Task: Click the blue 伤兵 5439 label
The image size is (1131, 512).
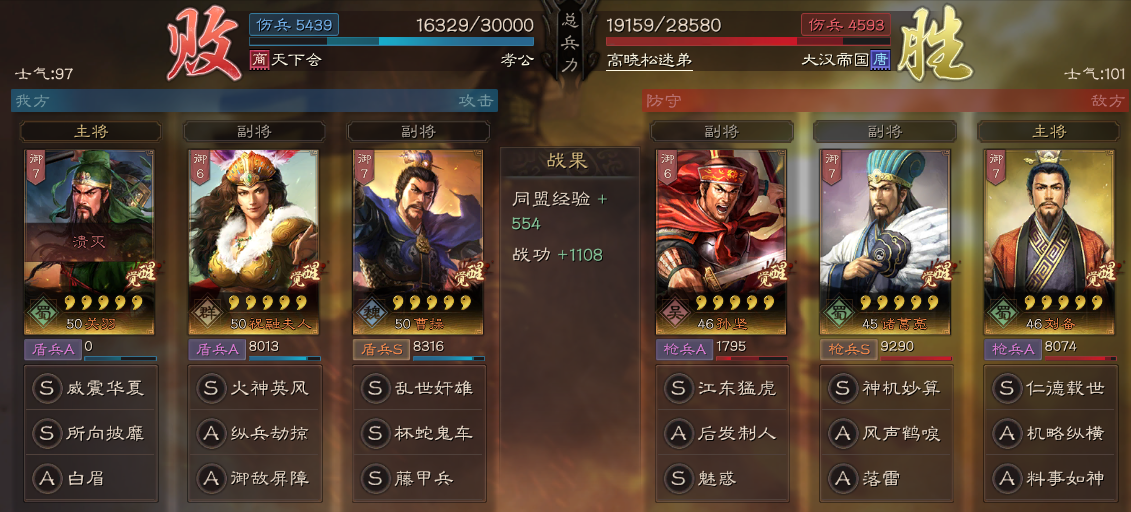Action: (294, 25)
